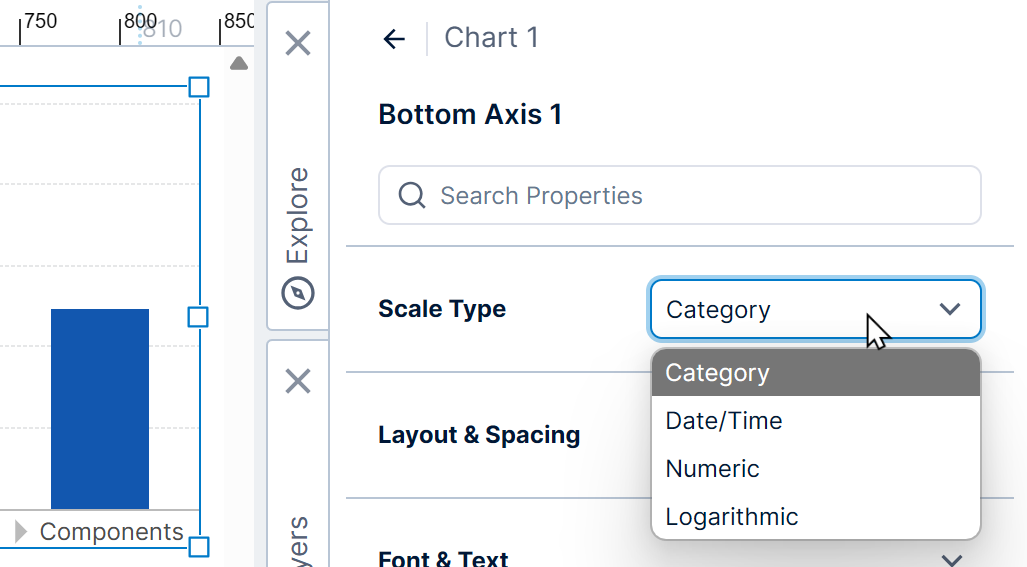Image resolution: width=1027 pixels, height=567 pixels.
Task: Collapse the Scale Type combo box chevron
Action: point(950,309)
